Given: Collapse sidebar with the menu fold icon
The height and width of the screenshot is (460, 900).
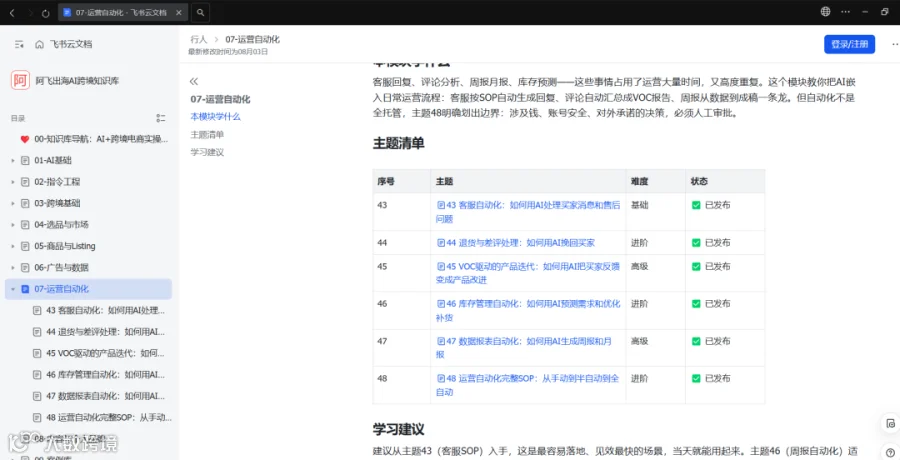Looking at the screenshot, I should [x=20, y=44].
